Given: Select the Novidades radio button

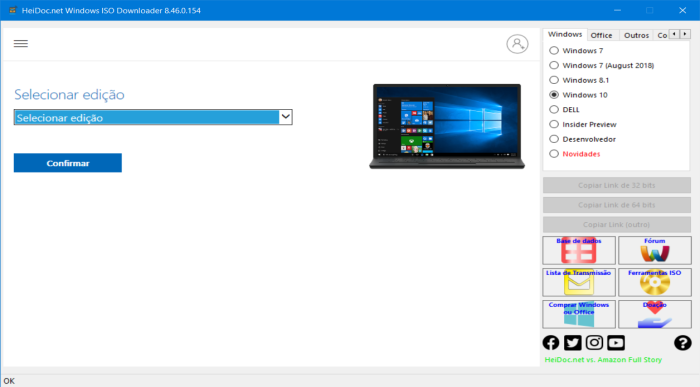Looking at the screenshot, I should coord(554,154).
